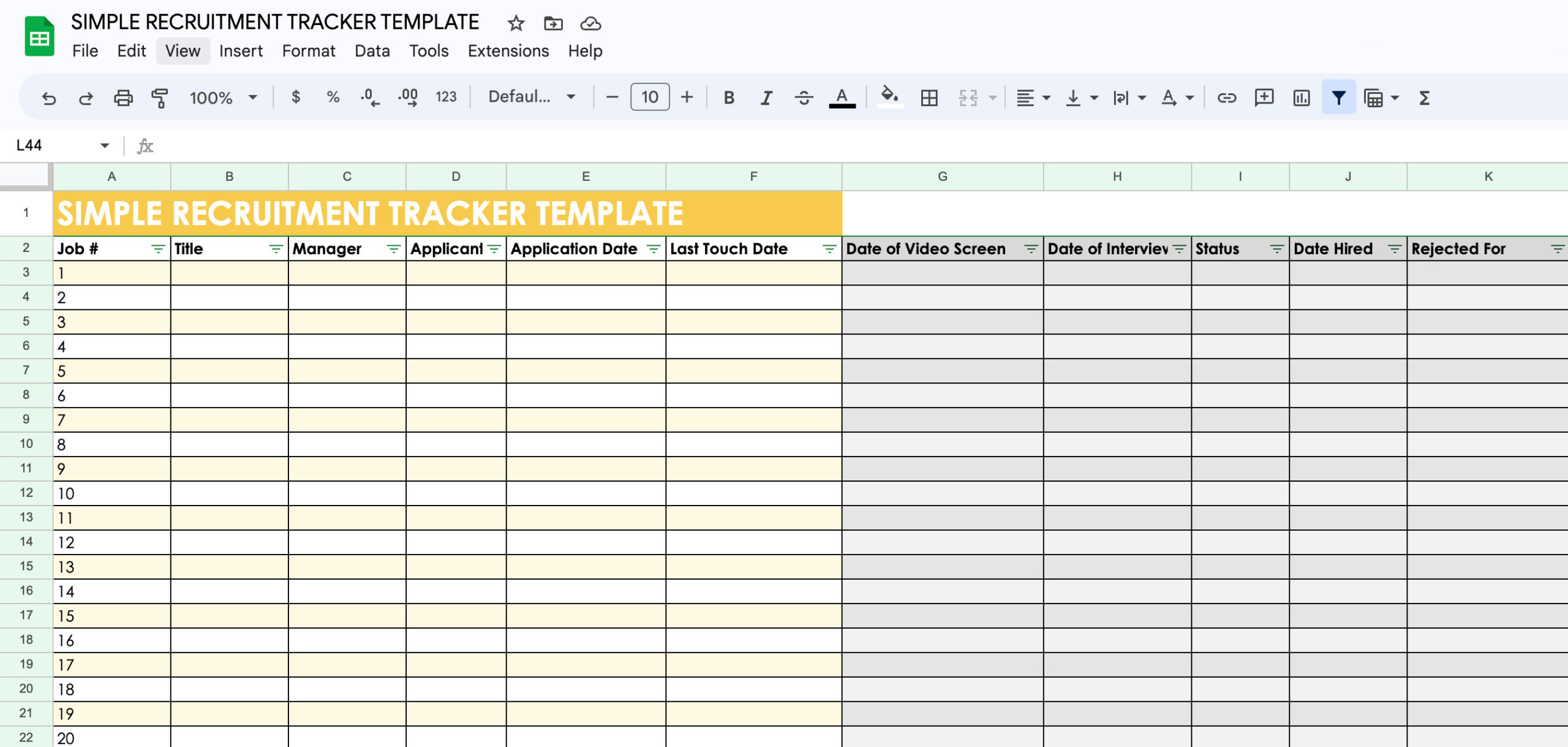Open the View menu
1568x747 pixels.
(x=183, y=51)
